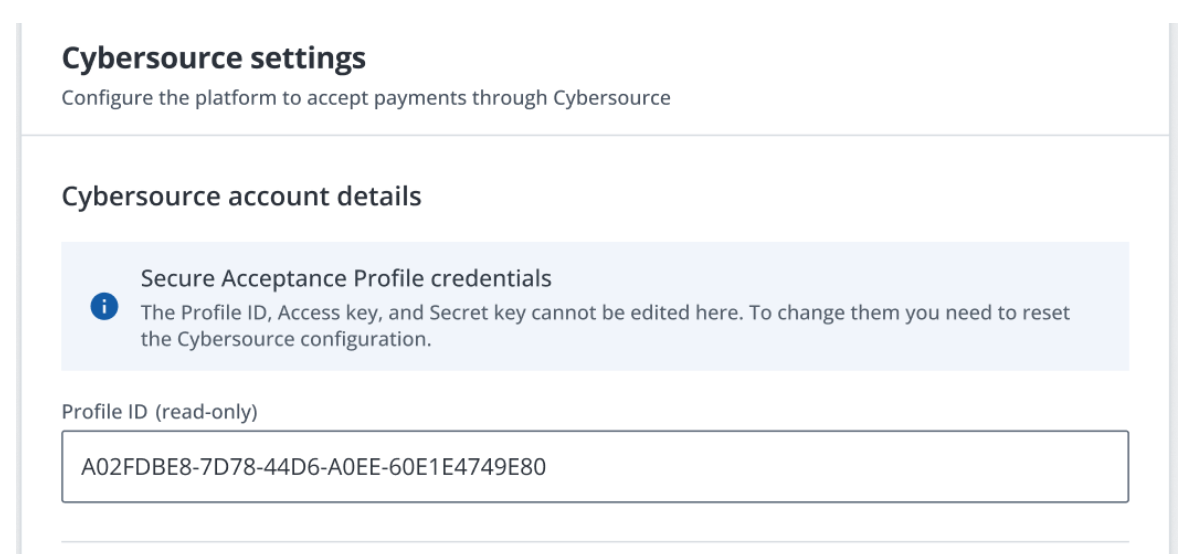This screenshot has height=554, width=1190.
Task: Click the Profile ID read-only field
Action: [x=595, y=466]
